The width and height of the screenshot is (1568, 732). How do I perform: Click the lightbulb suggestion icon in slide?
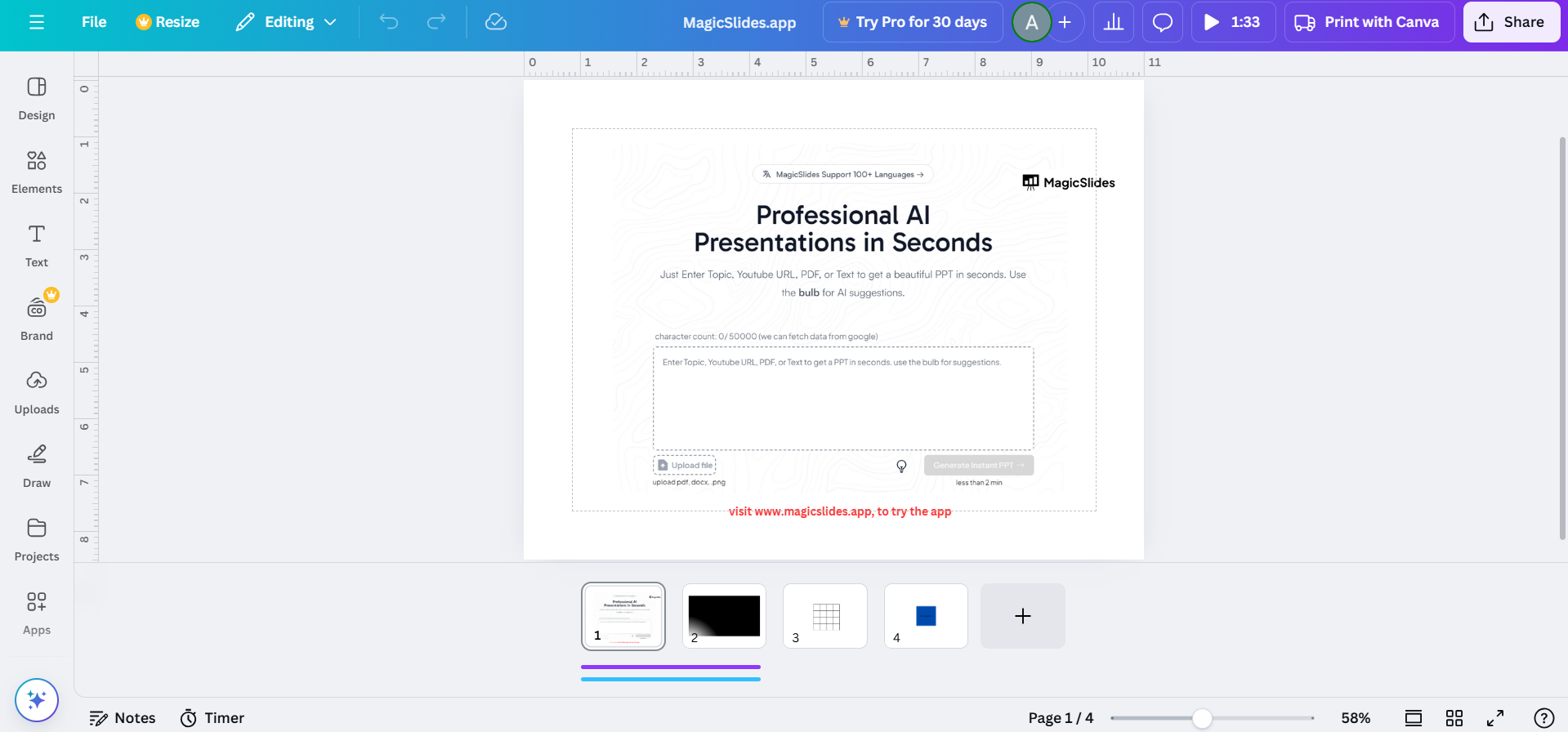click(x=901, y=466)
